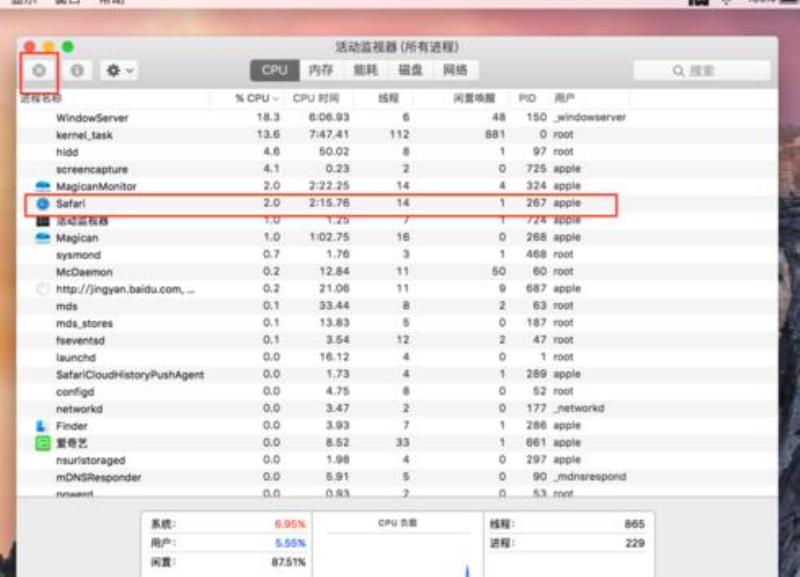Screen dimensions: 800x577
Task: Select the configd process row
Action: pyautogui.click(x=397, y=392)
